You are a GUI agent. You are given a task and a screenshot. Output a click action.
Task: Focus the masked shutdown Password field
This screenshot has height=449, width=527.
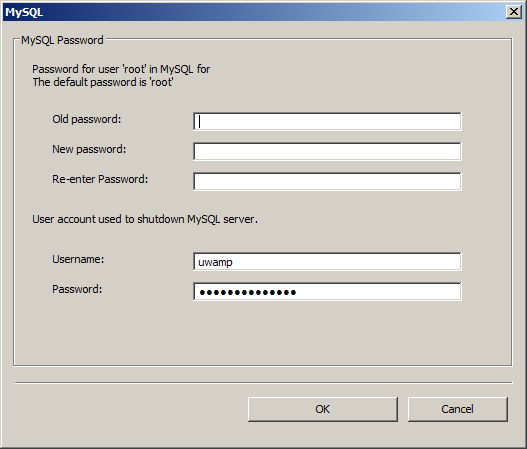327,291
